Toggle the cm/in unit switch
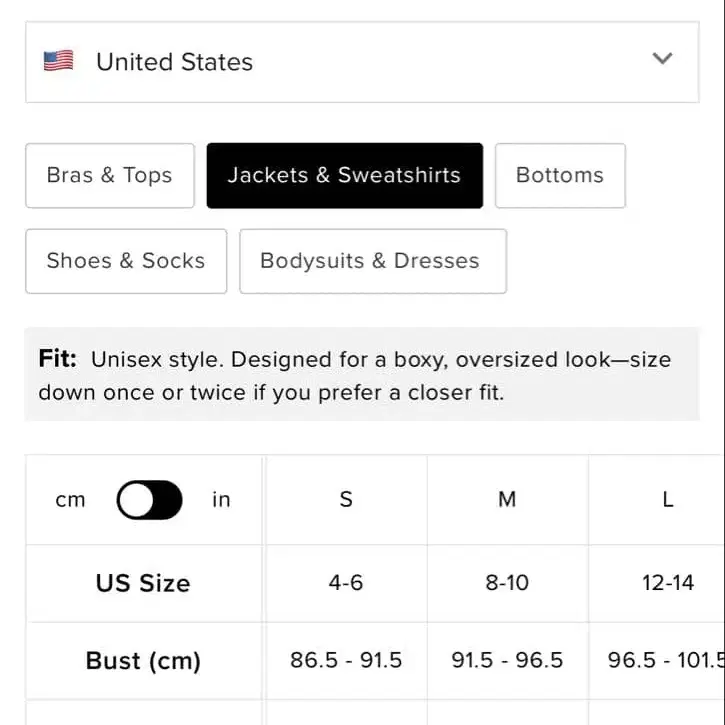Screen dimensions: 725x725 [150, 500]
